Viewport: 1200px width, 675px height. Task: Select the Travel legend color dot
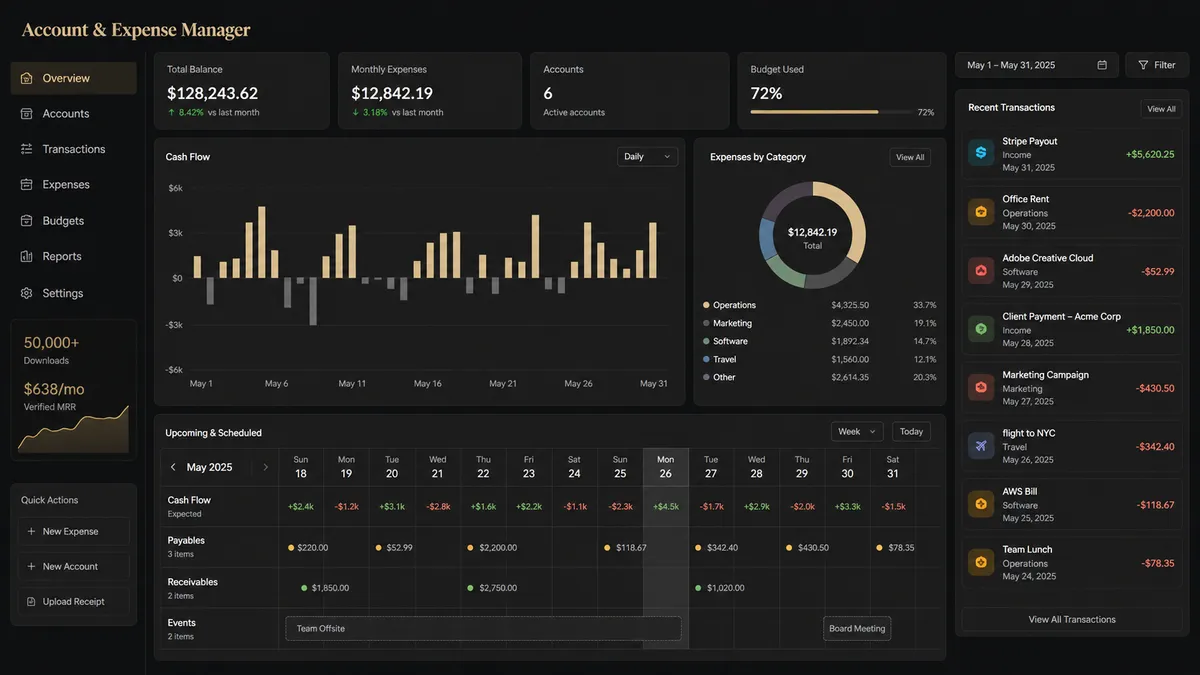point(706,359)
